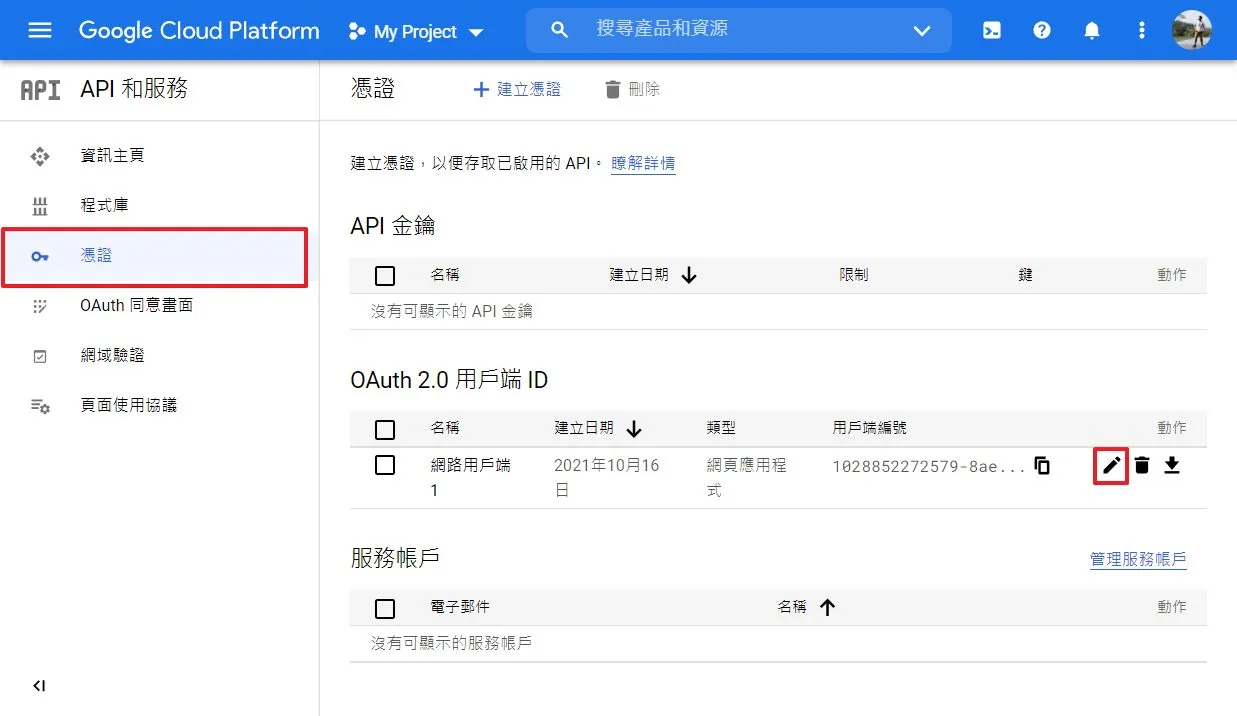
Task: Open the 管理服務帳戶 link
Action: [1138, 560]
